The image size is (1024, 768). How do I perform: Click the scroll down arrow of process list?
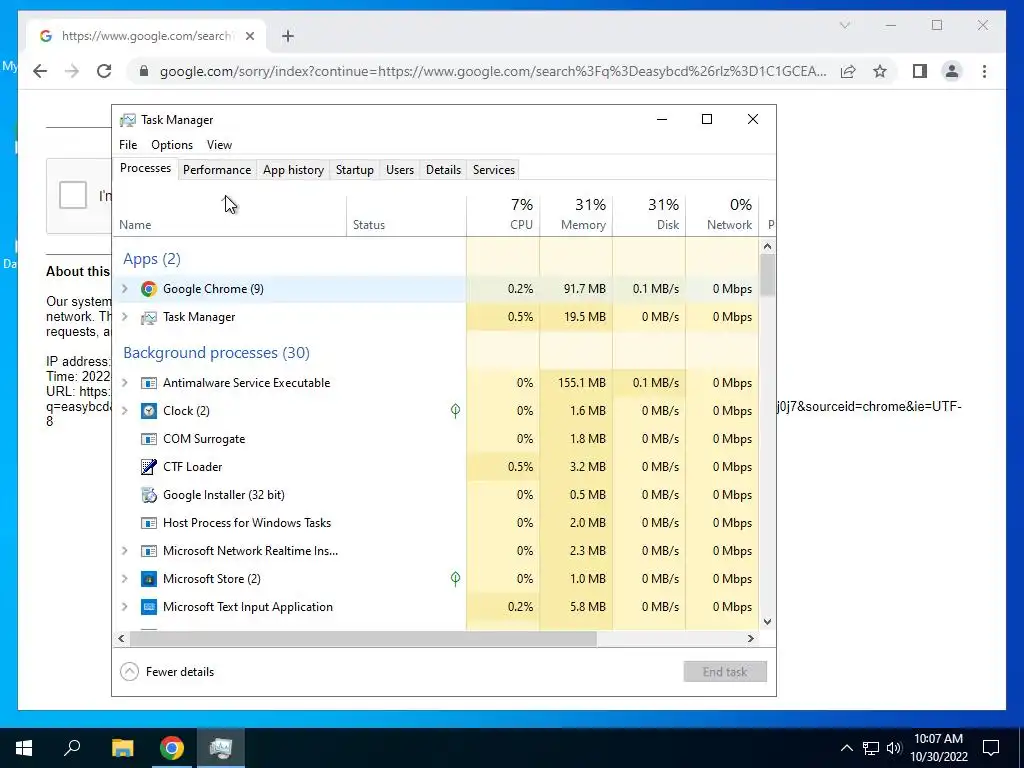click(x=767, y=622)
